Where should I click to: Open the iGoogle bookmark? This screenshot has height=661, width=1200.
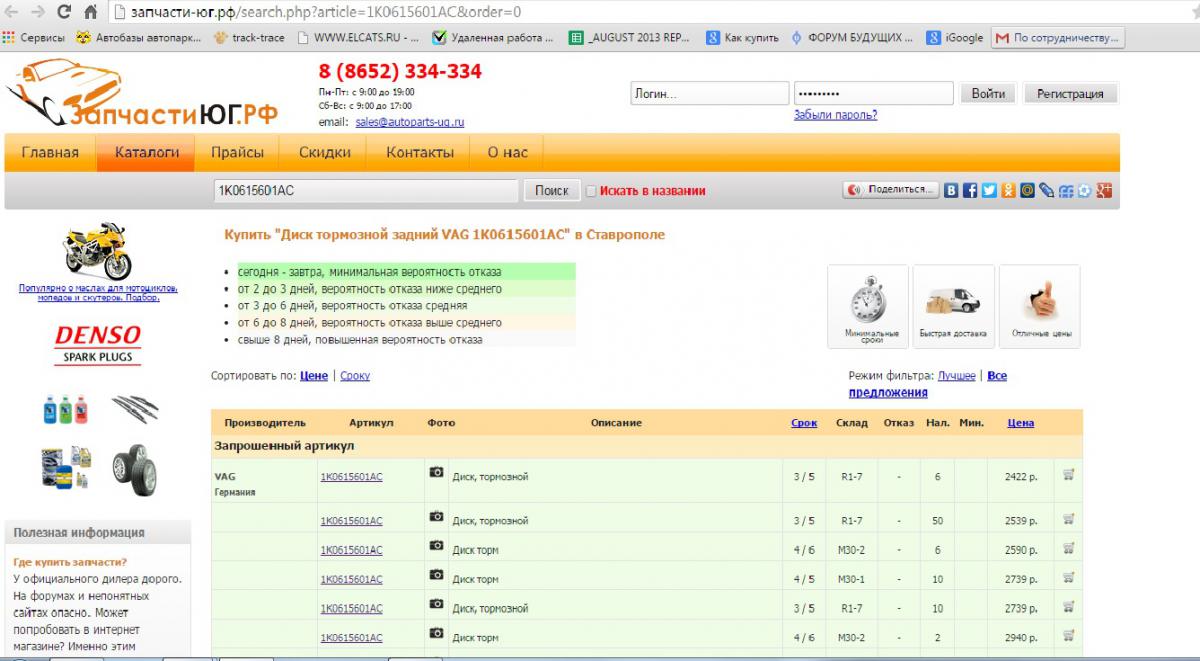[x=955, y=38]
